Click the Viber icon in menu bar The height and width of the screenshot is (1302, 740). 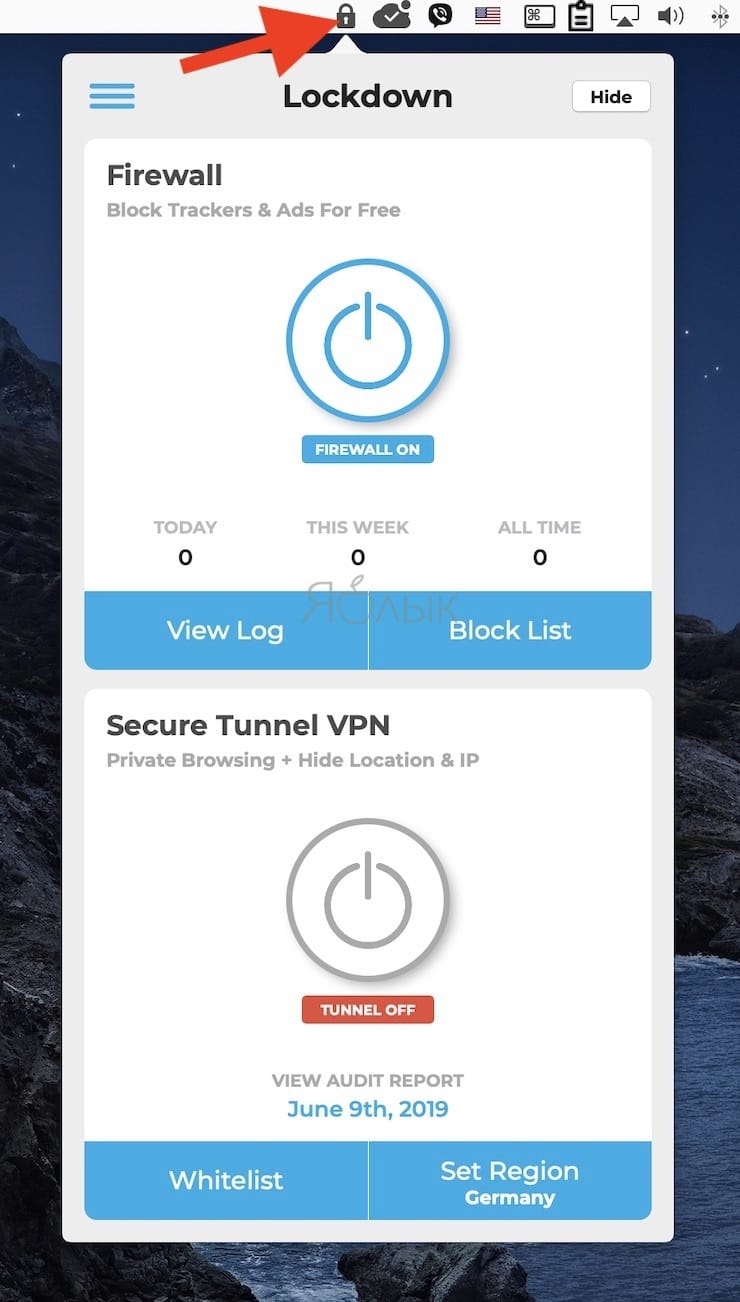439,16
